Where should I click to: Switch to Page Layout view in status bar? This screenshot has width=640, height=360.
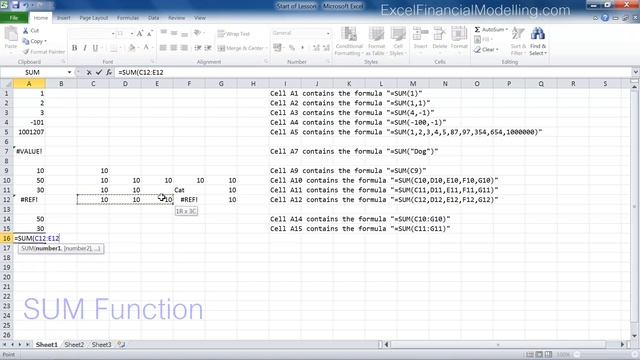coord(539,355)
